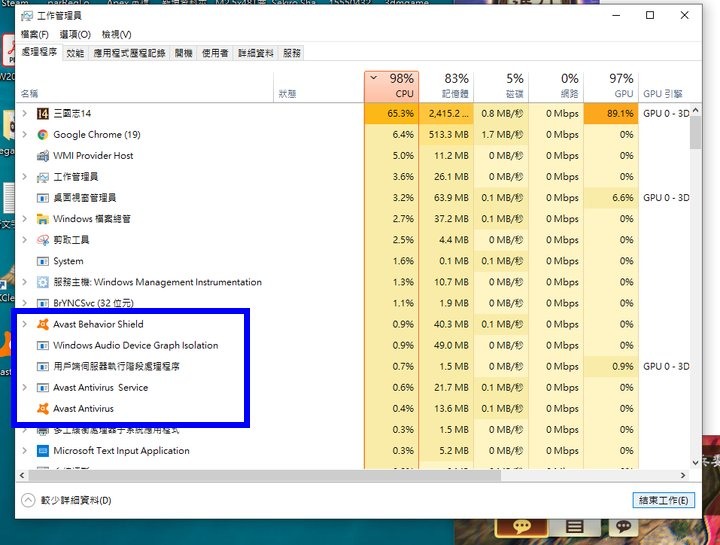This screenshot has height=545, width=720.
Task: Open the 檔案(F) menu
Action: pyautogui.click(x=34, y=34)
